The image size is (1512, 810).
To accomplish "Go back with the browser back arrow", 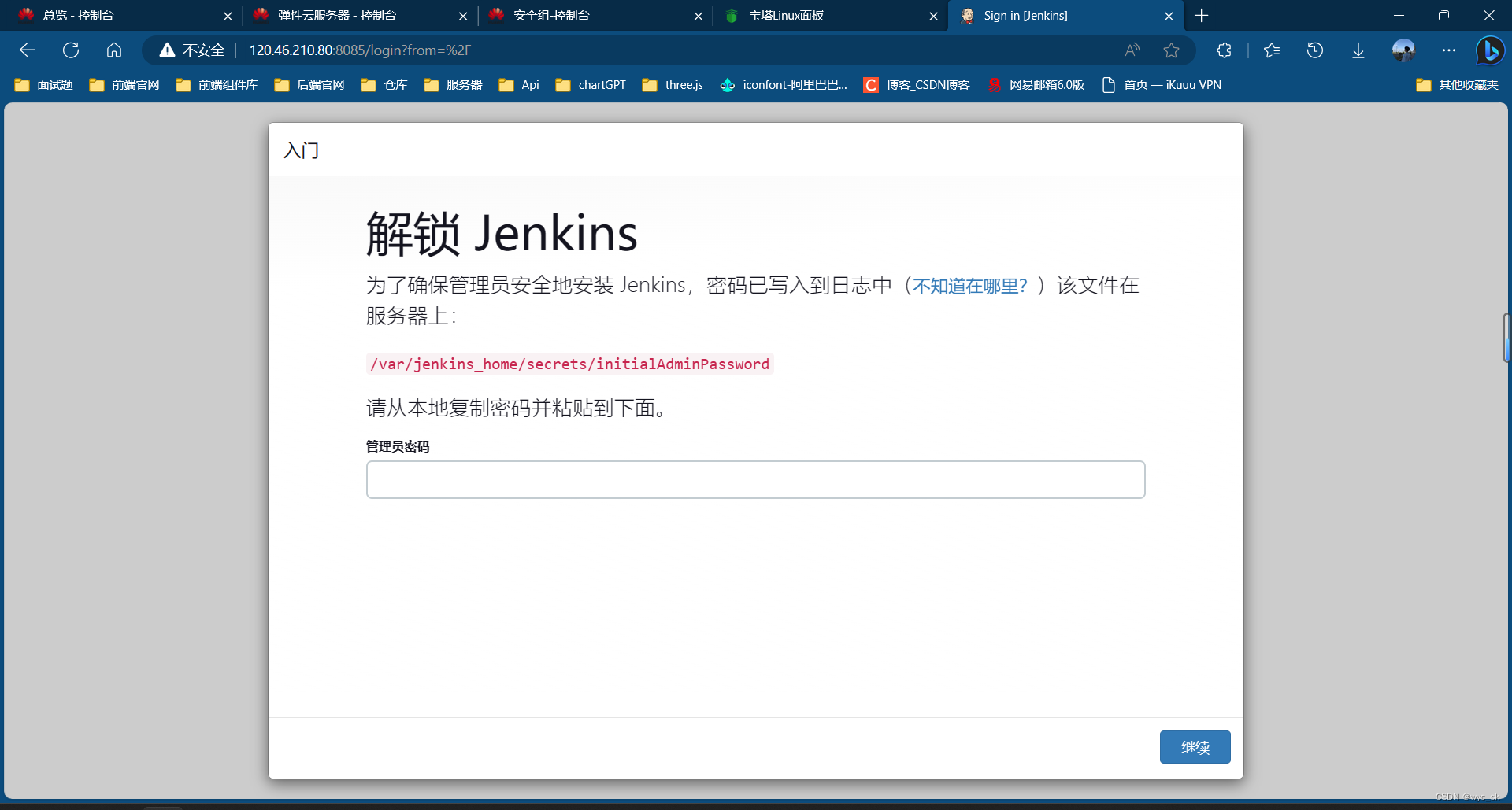I will (28, 50).
